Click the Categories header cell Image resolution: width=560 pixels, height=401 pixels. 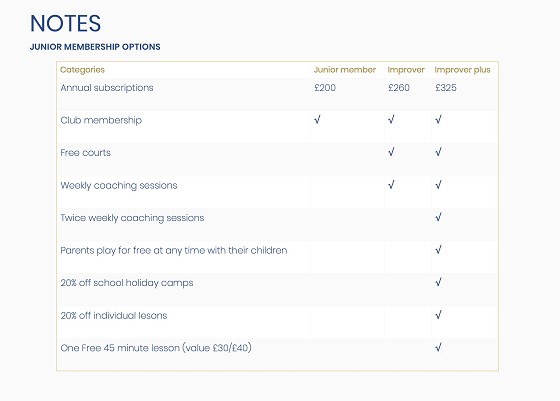coord(82,70)
